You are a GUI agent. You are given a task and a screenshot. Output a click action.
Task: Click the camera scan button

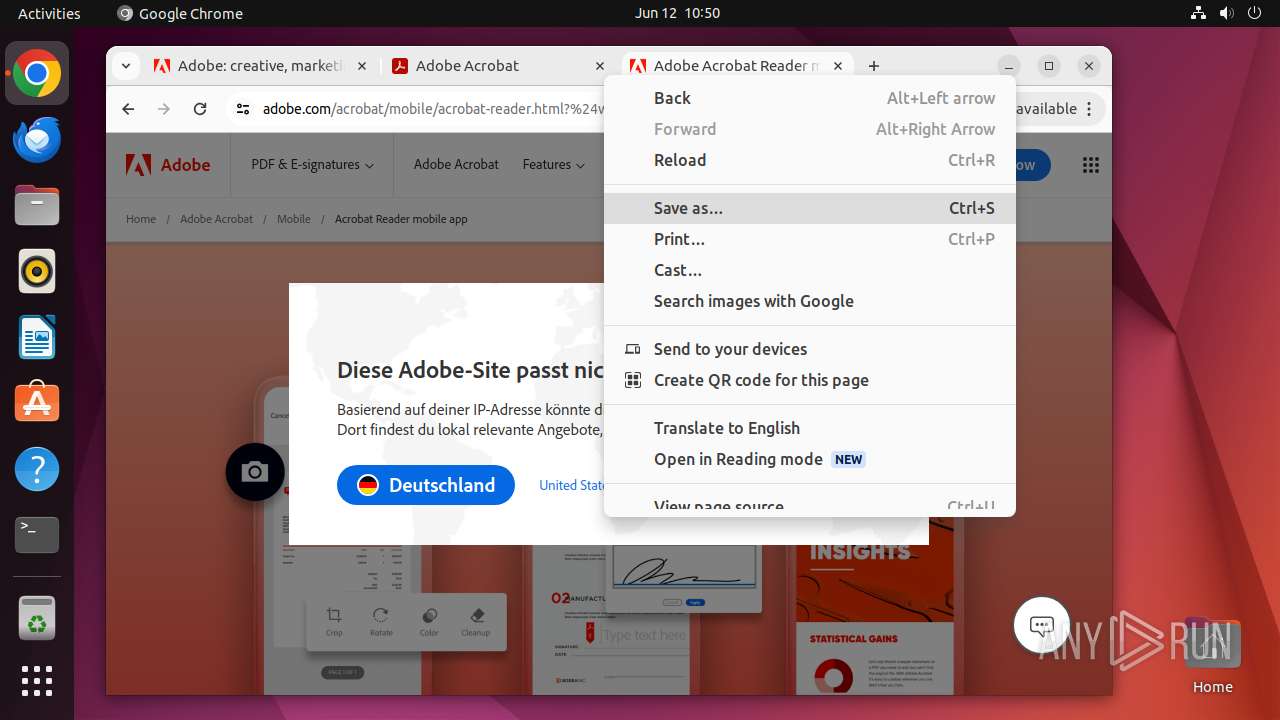[255, 472]
